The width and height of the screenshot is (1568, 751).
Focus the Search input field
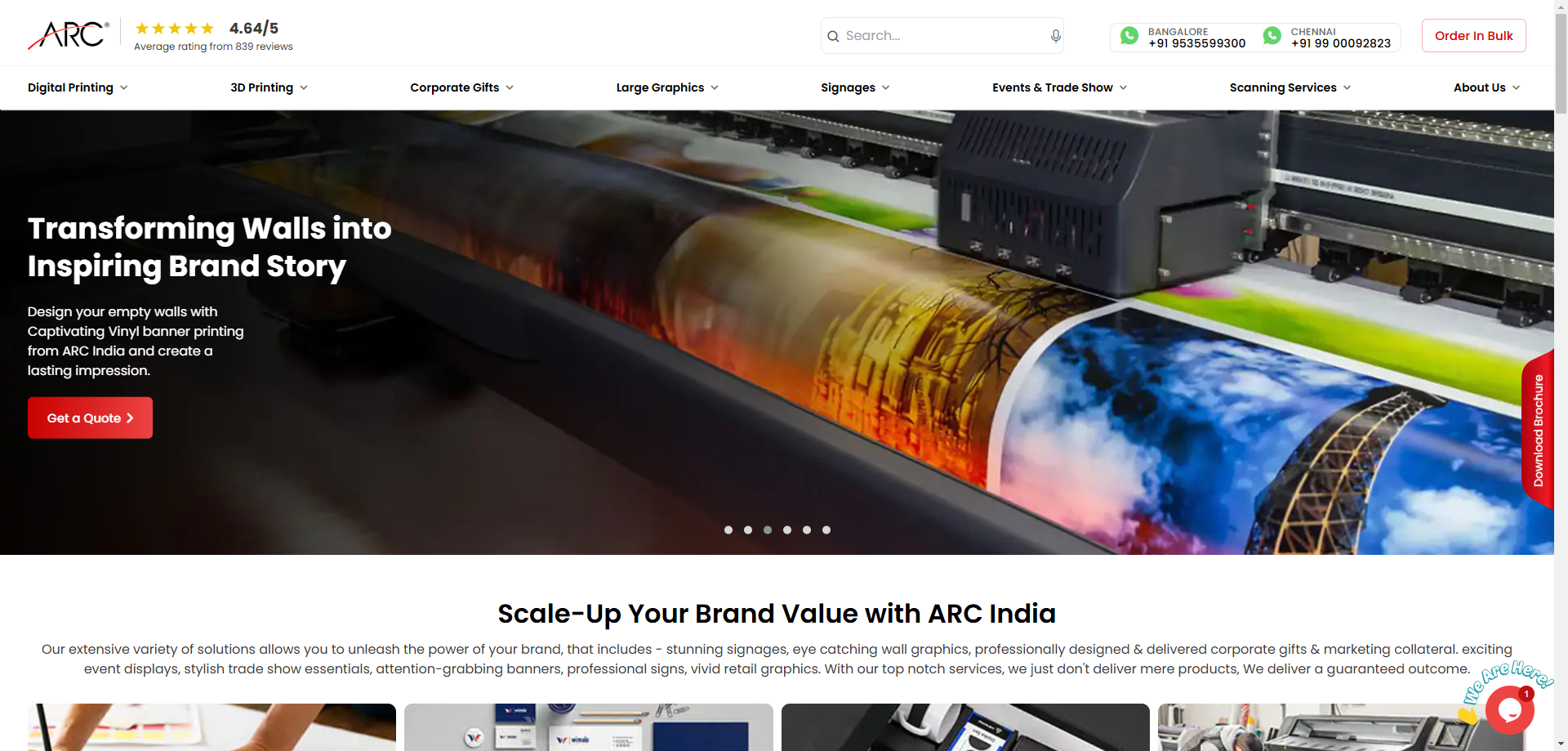click(942, 36)
